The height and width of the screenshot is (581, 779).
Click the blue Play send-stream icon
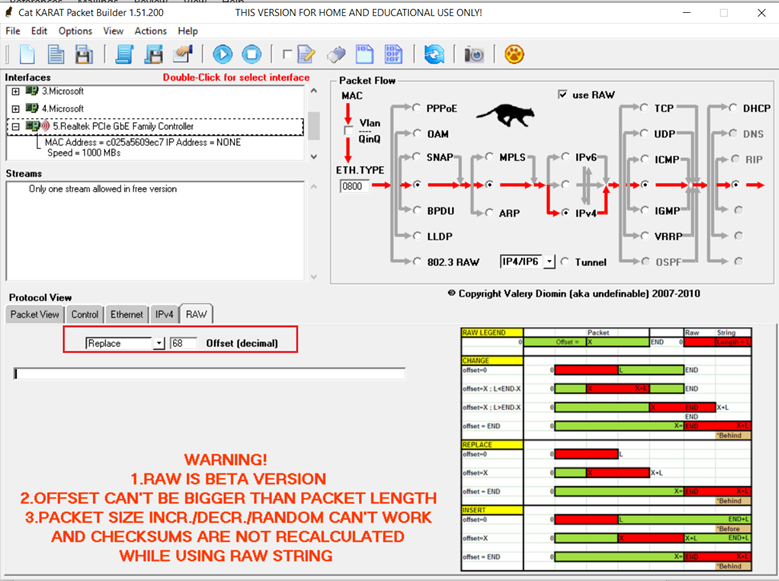[222, 54]
